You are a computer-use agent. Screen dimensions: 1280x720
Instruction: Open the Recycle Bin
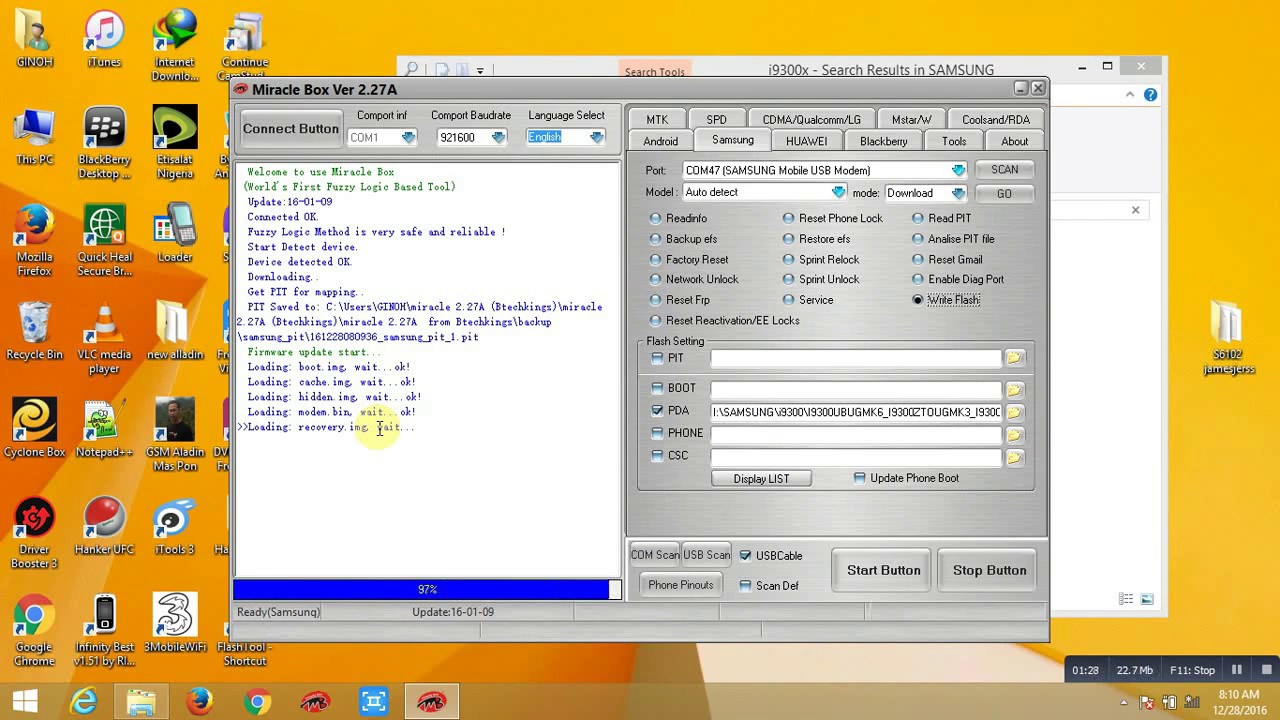point(34,332)
